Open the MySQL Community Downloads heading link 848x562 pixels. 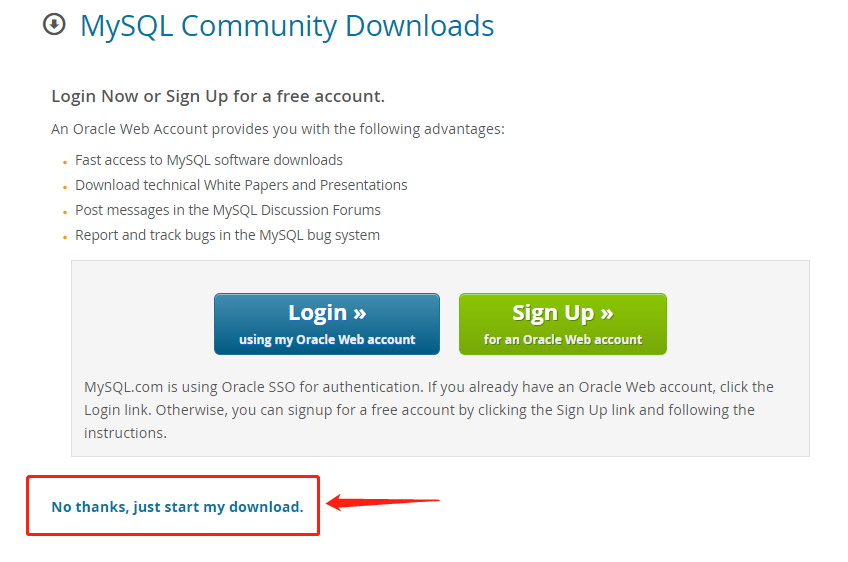287,25
